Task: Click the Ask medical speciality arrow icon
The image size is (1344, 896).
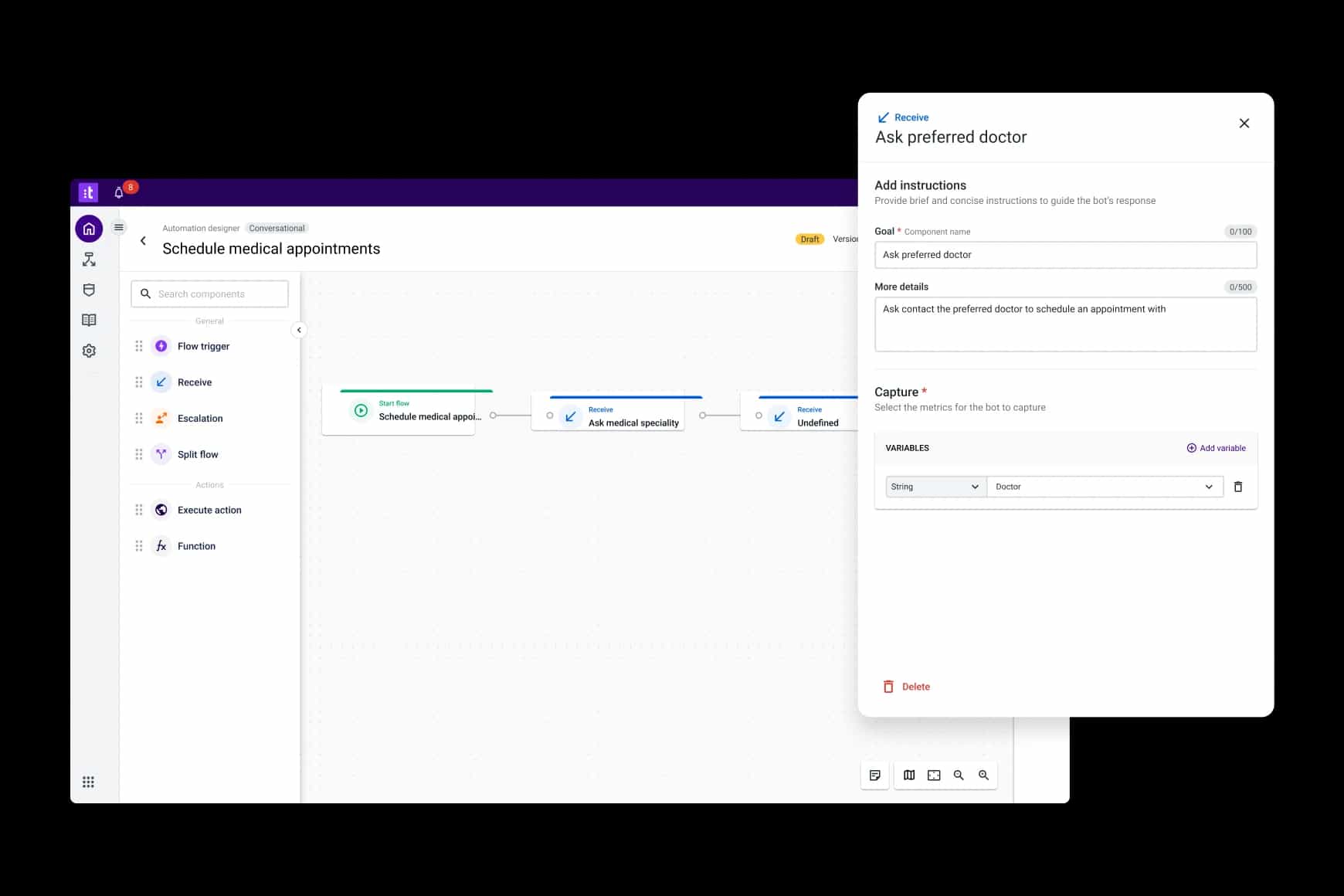Action: [570, 416]
